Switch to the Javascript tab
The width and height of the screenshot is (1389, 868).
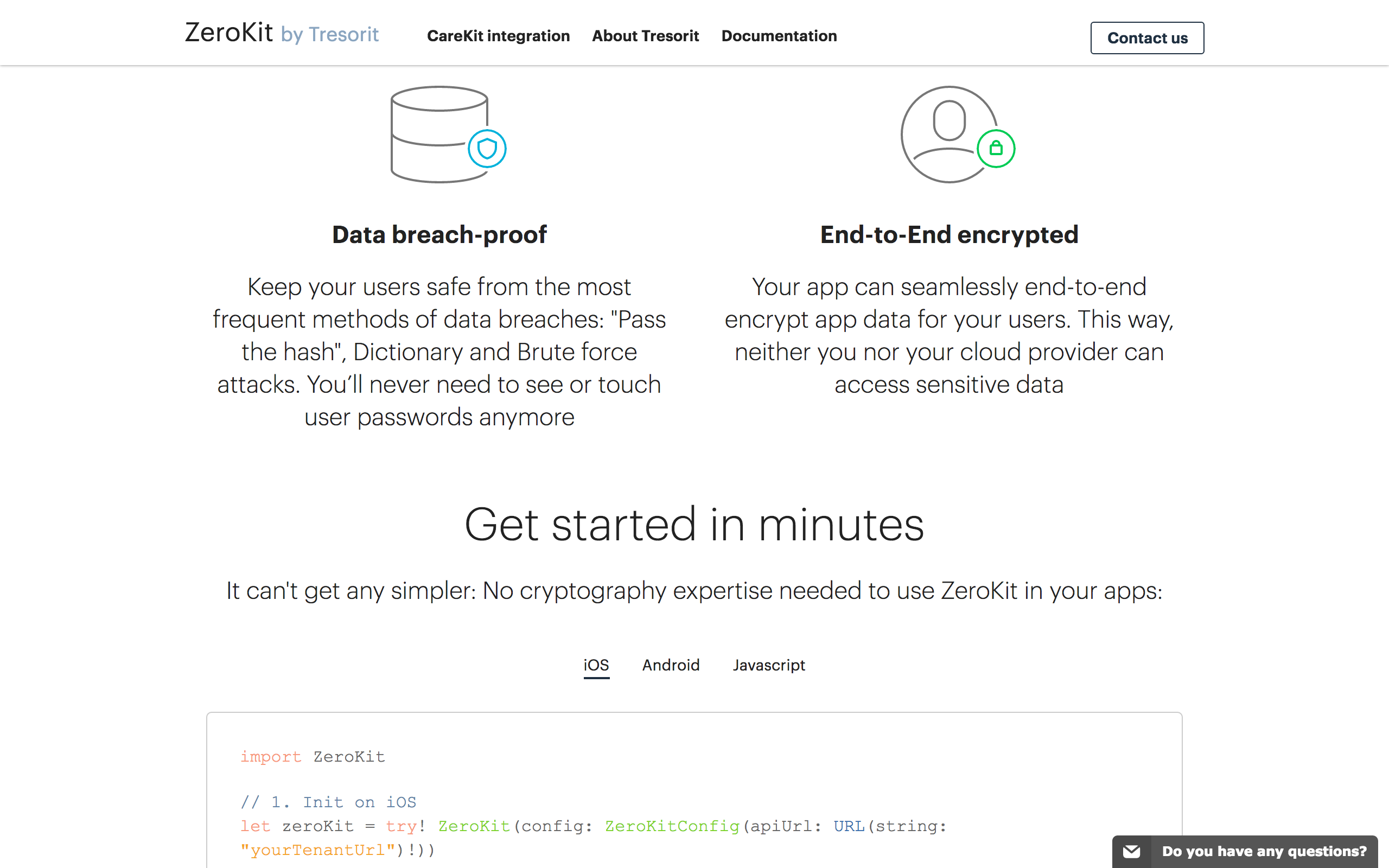click(768, 665)
